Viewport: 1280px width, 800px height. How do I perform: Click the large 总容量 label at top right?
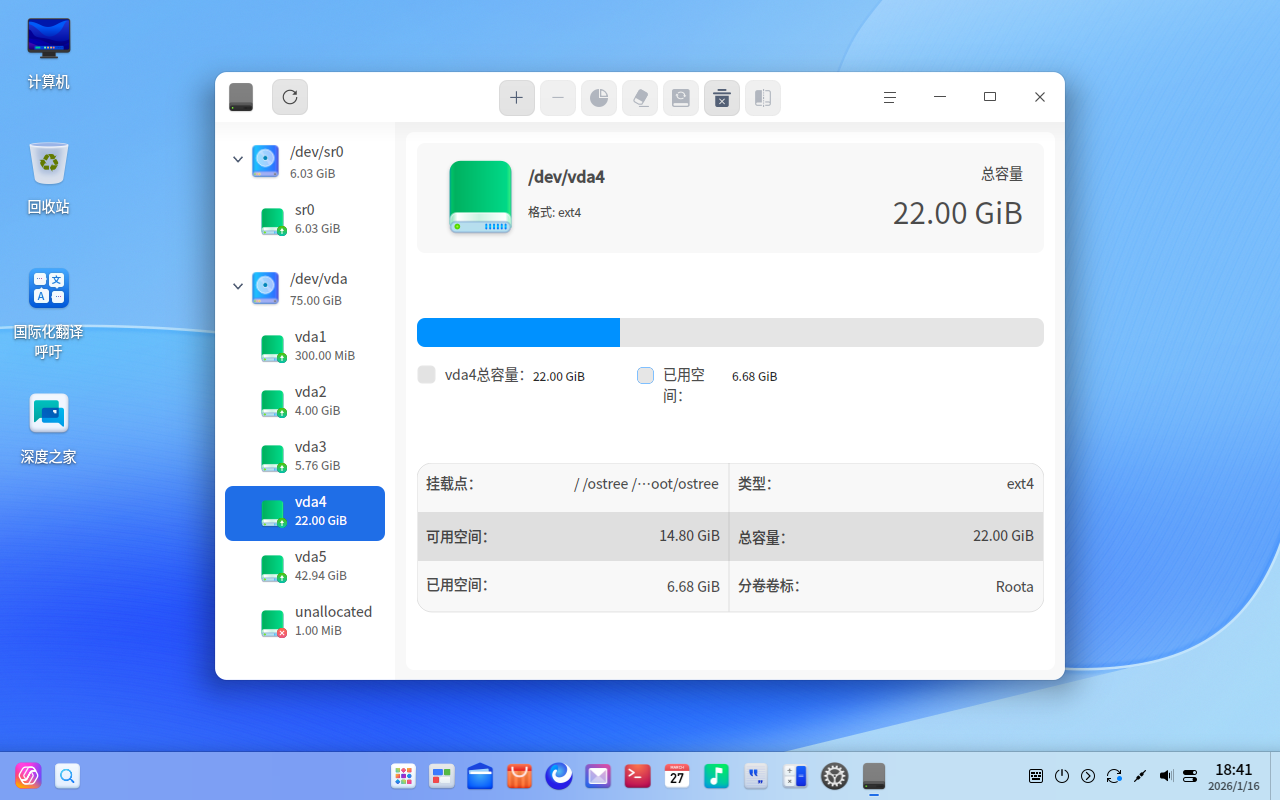pos(1002,174)
